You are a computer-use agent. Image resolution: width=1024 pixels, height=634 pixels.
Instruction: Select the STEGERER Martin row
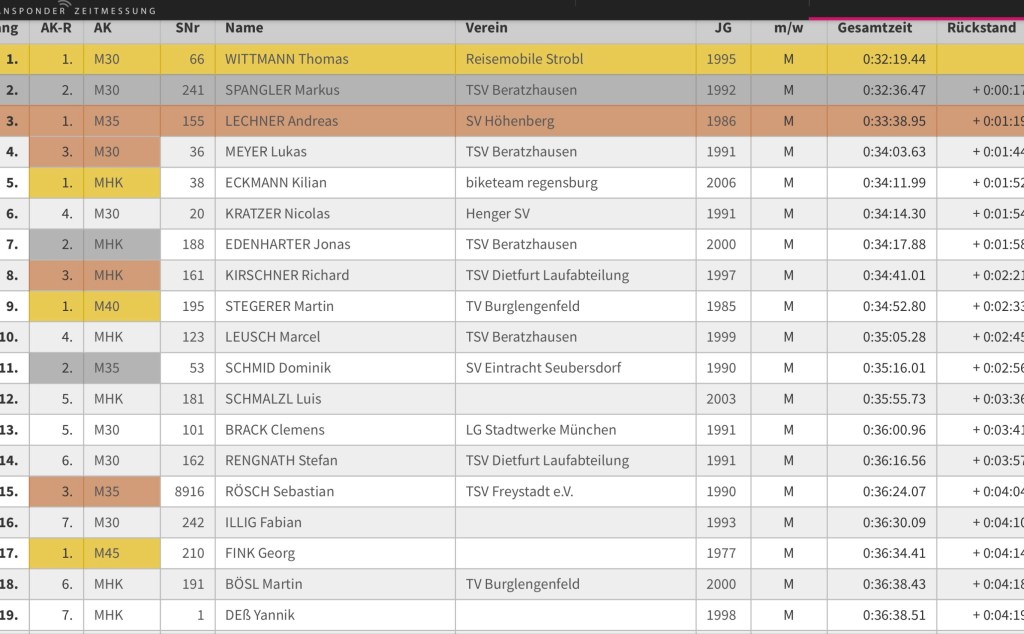coord(279,306)
